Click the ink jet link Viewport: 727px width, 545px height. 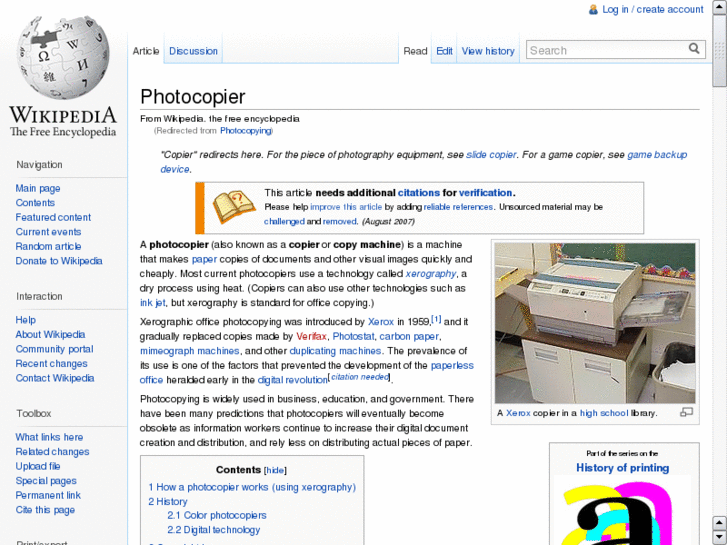tap(153, 303)
